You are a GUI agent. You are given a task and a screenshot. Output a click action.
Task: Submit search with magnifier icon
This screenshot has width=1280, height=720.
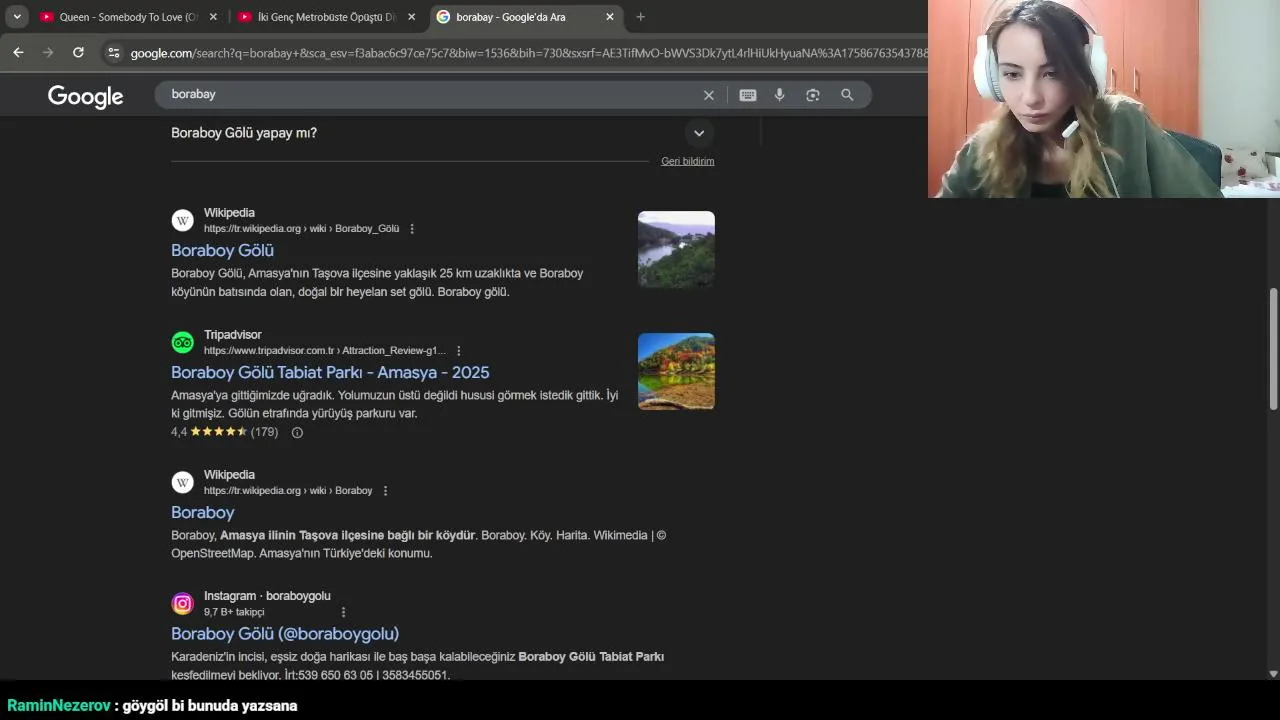(x=847, y=95)
